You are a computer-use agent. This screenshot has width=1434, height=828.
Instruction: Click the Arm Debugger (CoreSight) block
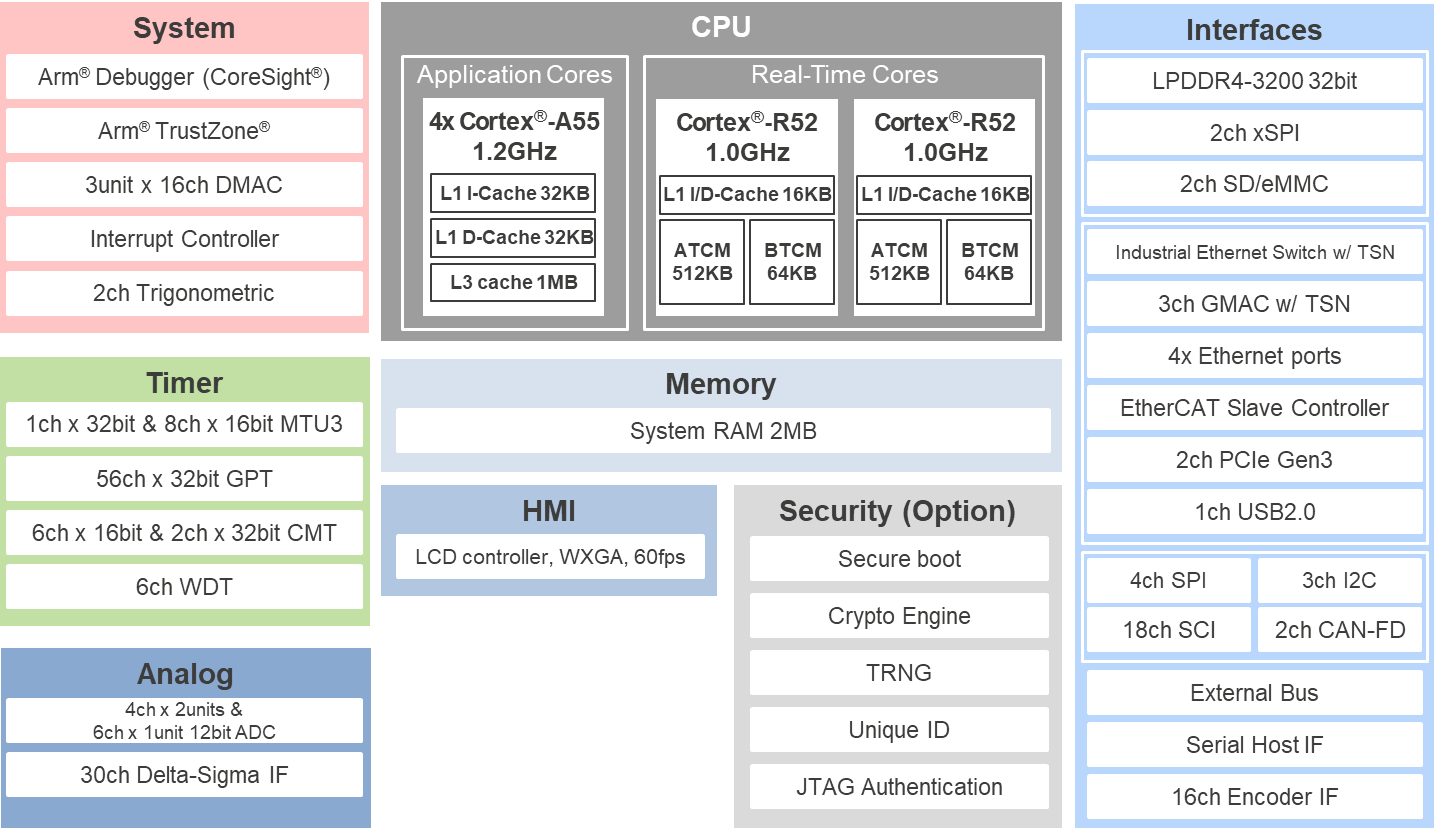[184, 77]
